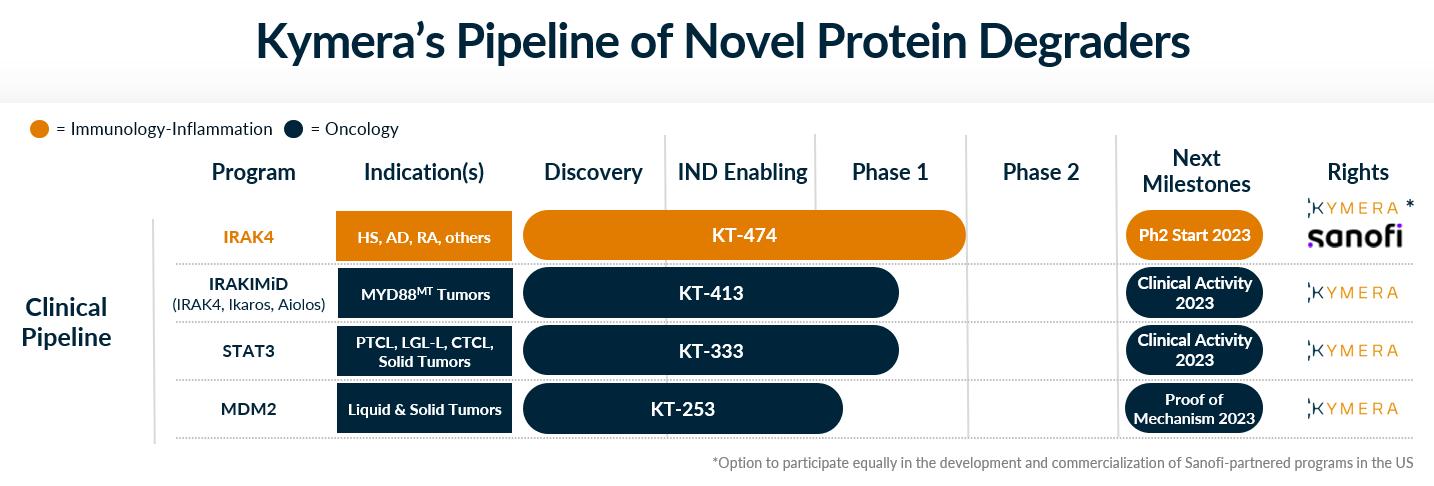1434x486 pixels.
Task: Click Clinical Activity 2023 pill for STAT3
Action: tap(1194, 351)
